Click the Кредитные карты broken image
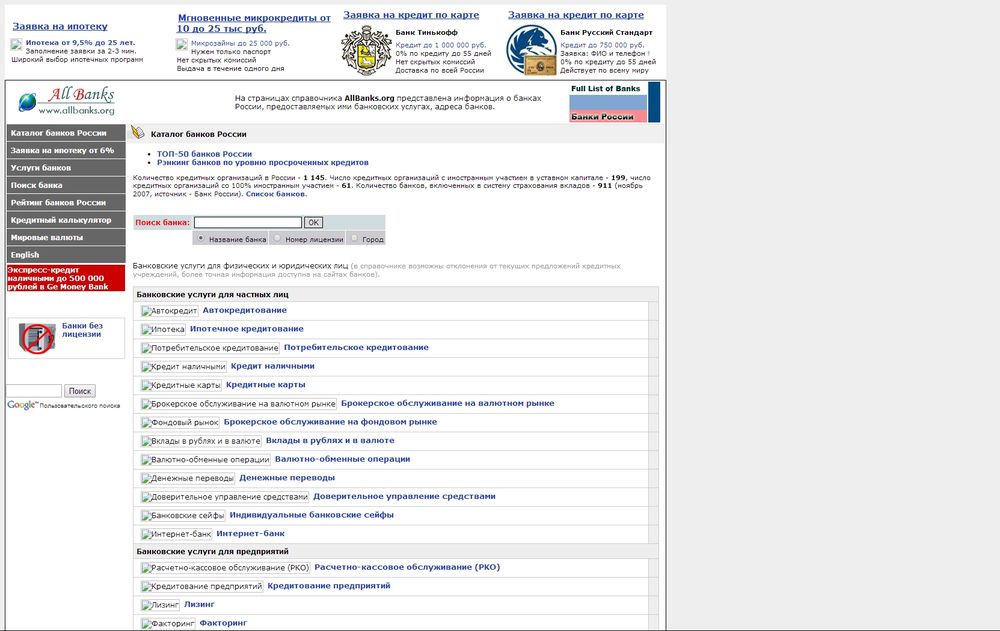This screenshot has height=631, width=1000. [x=181, y=385]
